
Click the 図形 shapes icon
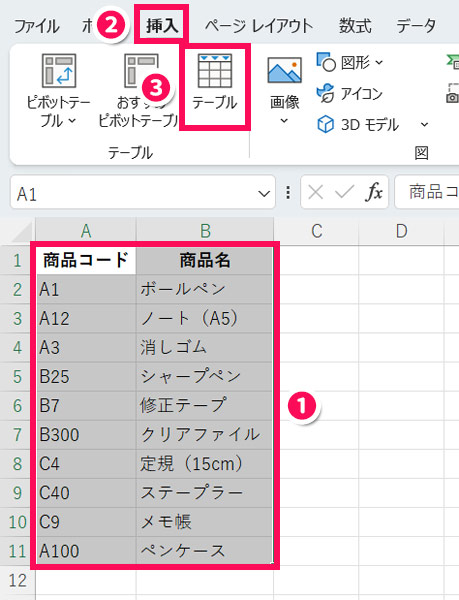tap(326, 62)
